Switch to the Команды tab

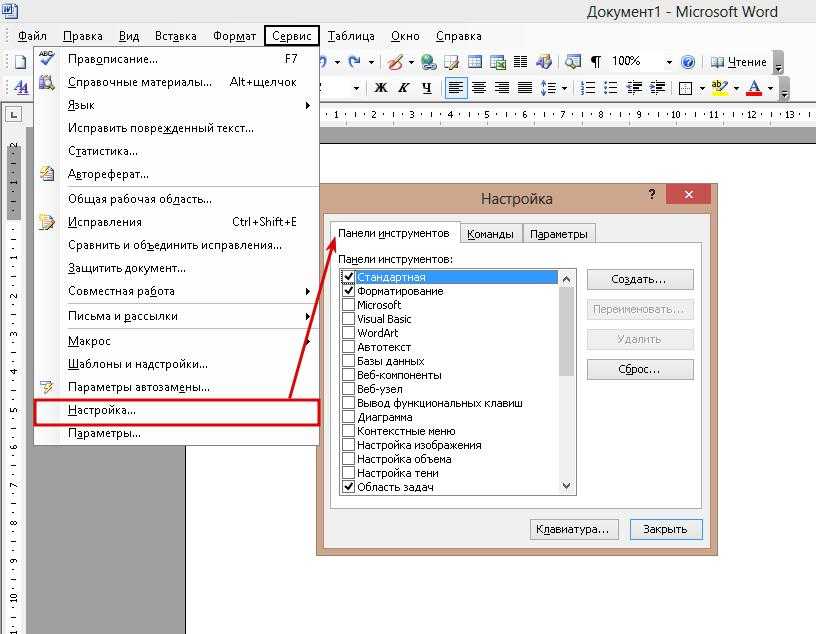tap(490, 234)
